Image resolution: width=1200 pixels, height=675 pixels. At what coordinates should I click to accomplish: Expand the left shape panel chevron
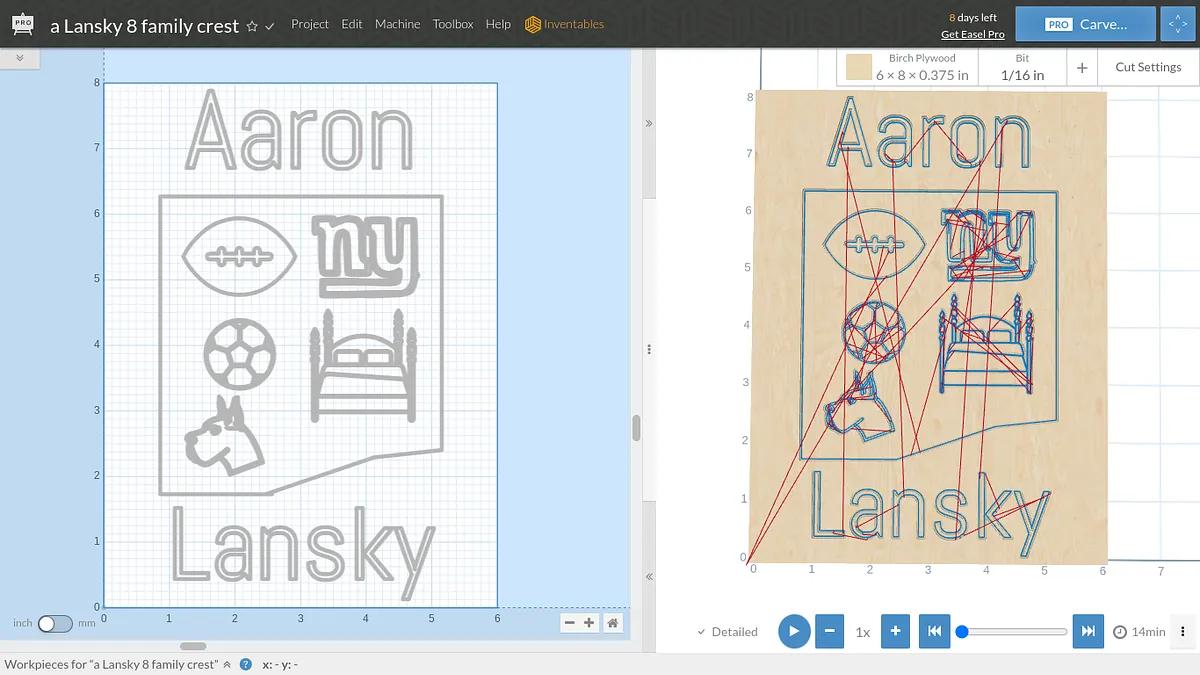(x=20, y=59)
